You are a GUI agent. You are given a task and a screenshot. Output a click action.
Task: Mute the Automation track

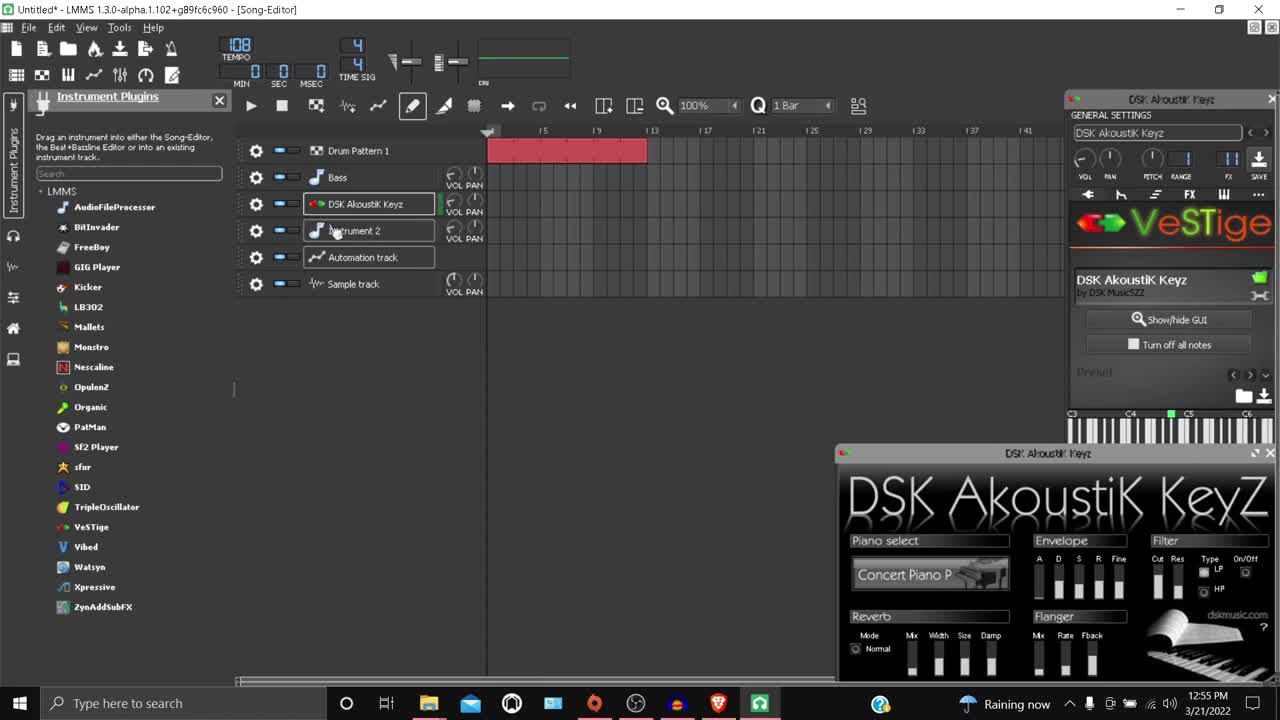tap(280, 257)
